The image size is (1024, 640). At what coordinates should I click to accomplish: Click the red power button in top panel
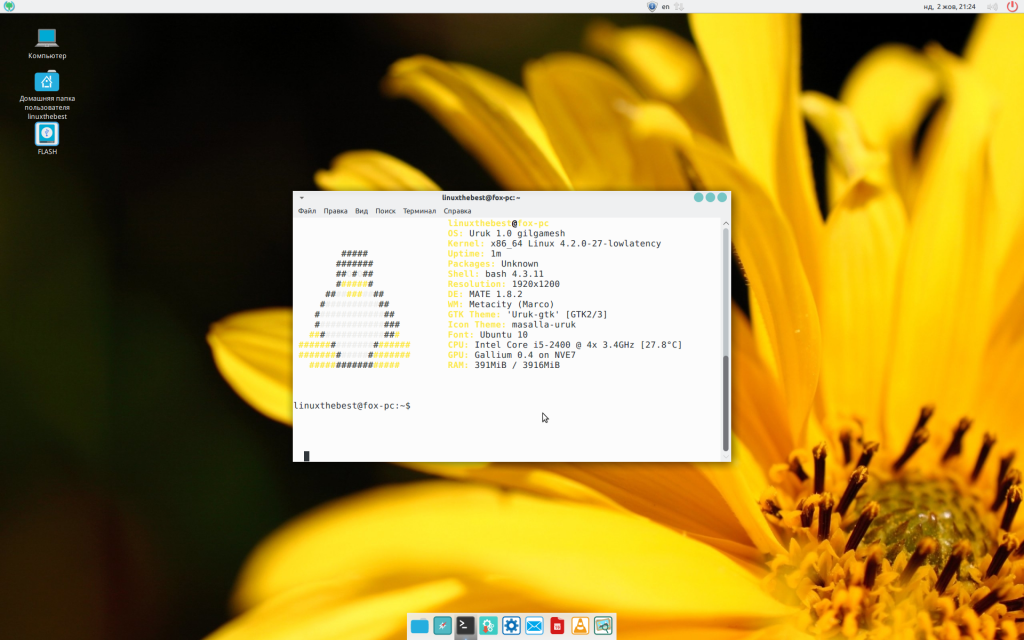1012,6
